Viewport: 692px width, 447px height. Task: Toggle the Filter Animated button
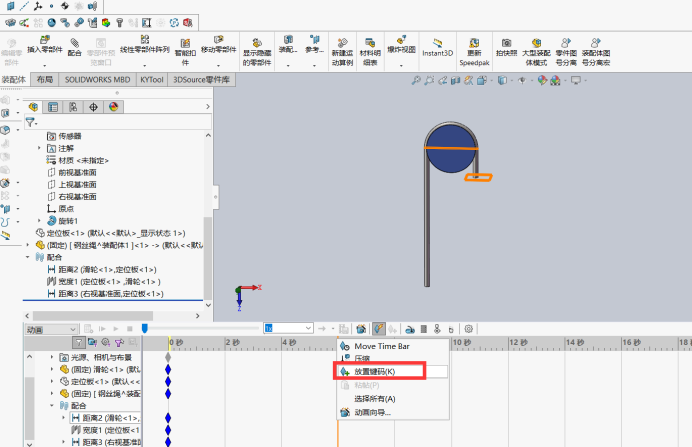pos(92,342)
